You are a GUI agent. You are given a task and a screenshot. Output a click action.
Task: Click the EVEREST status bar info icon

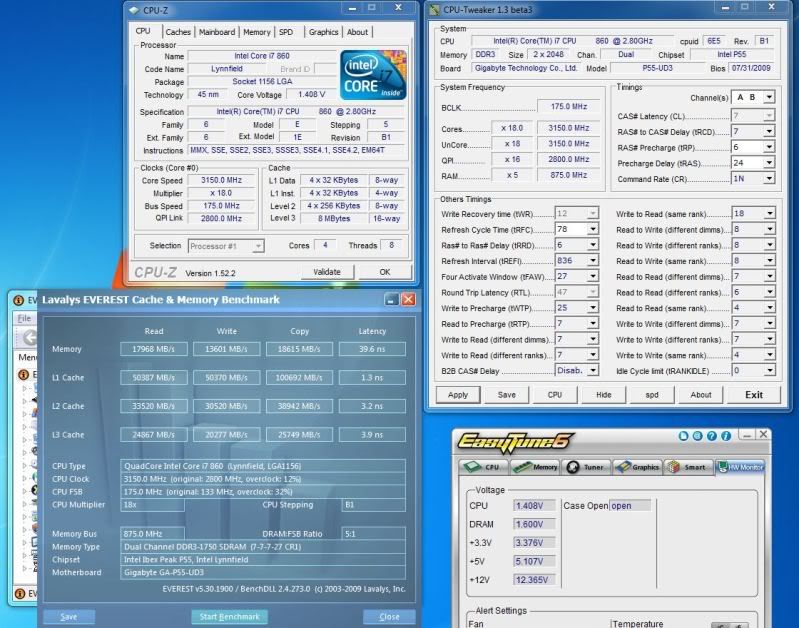coord(20,594)
